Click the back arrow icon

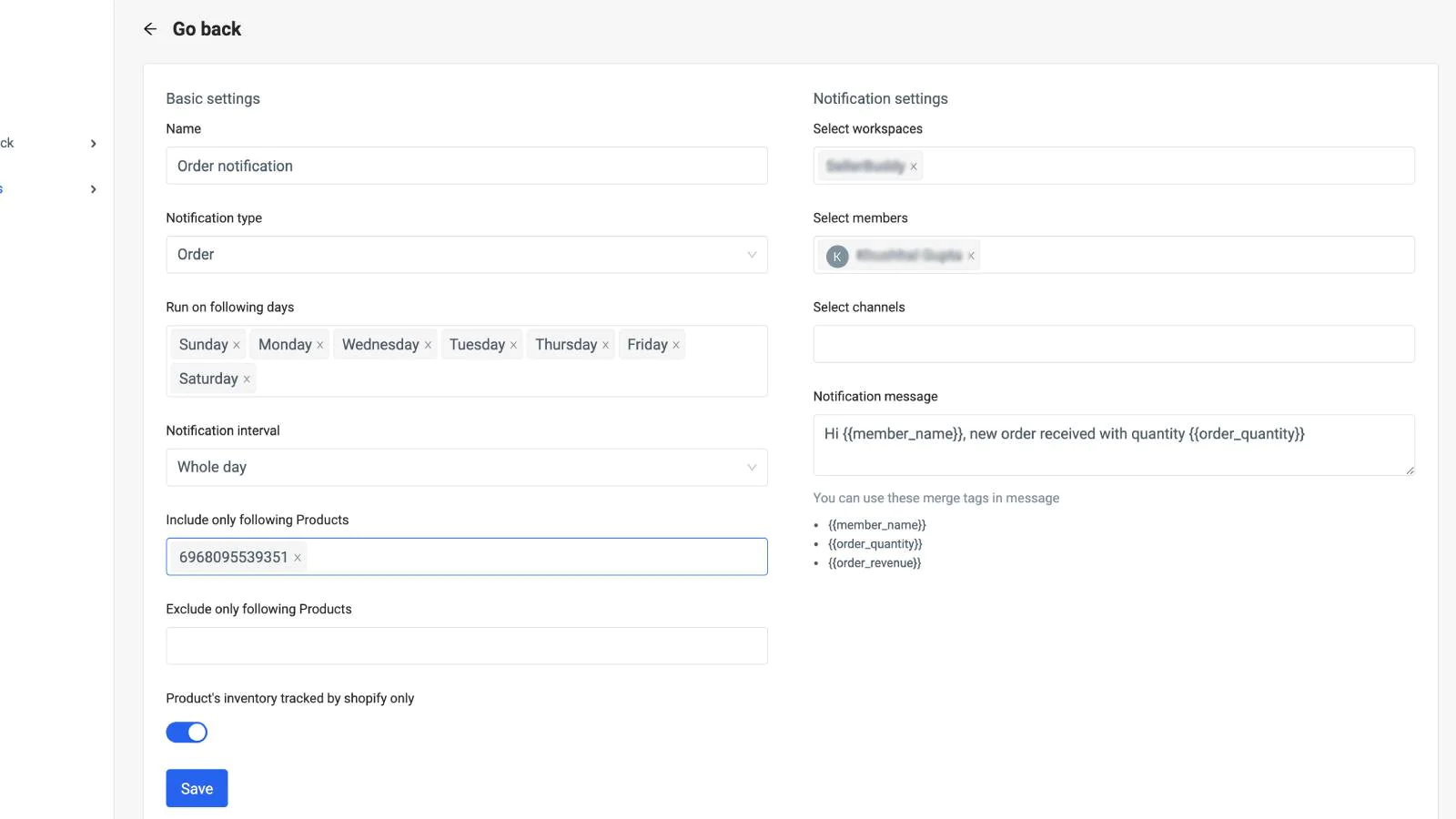coord(150,29)
